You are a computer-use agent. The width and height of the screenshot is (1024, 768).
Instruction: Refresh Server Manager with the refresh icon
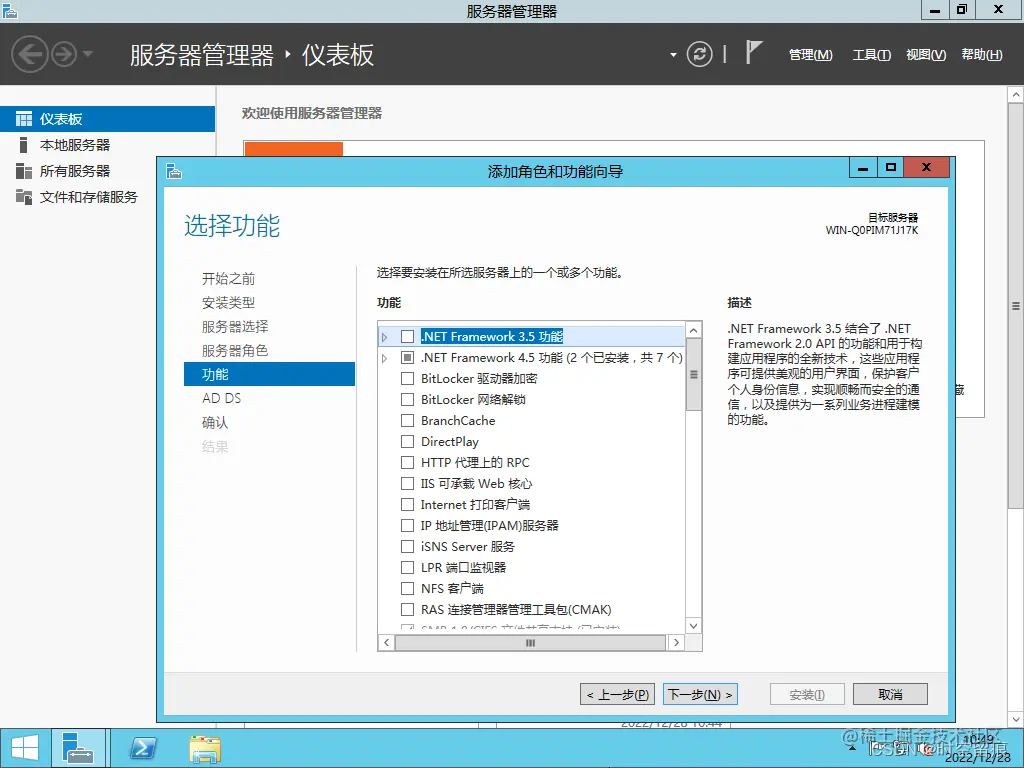coord(698,54)
